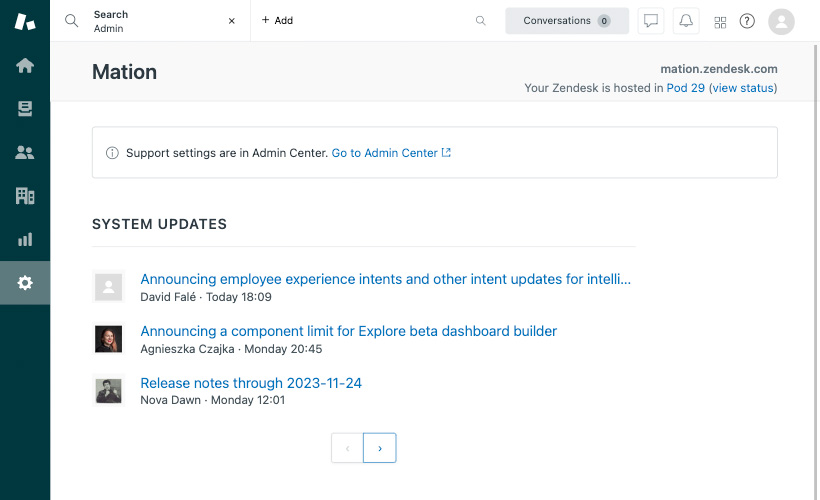Open the Organizations building icon
820x500 pixels.
point(25,196)
